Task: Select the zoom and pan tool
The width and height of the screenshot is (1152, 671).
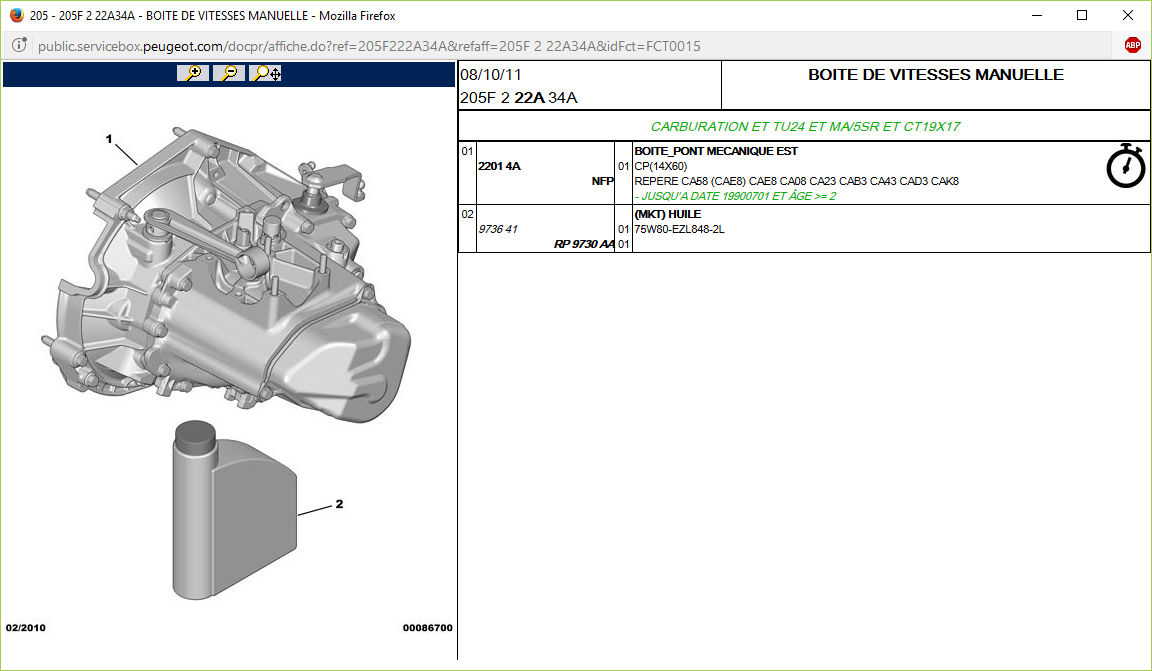Action: [x=266, y=73]
